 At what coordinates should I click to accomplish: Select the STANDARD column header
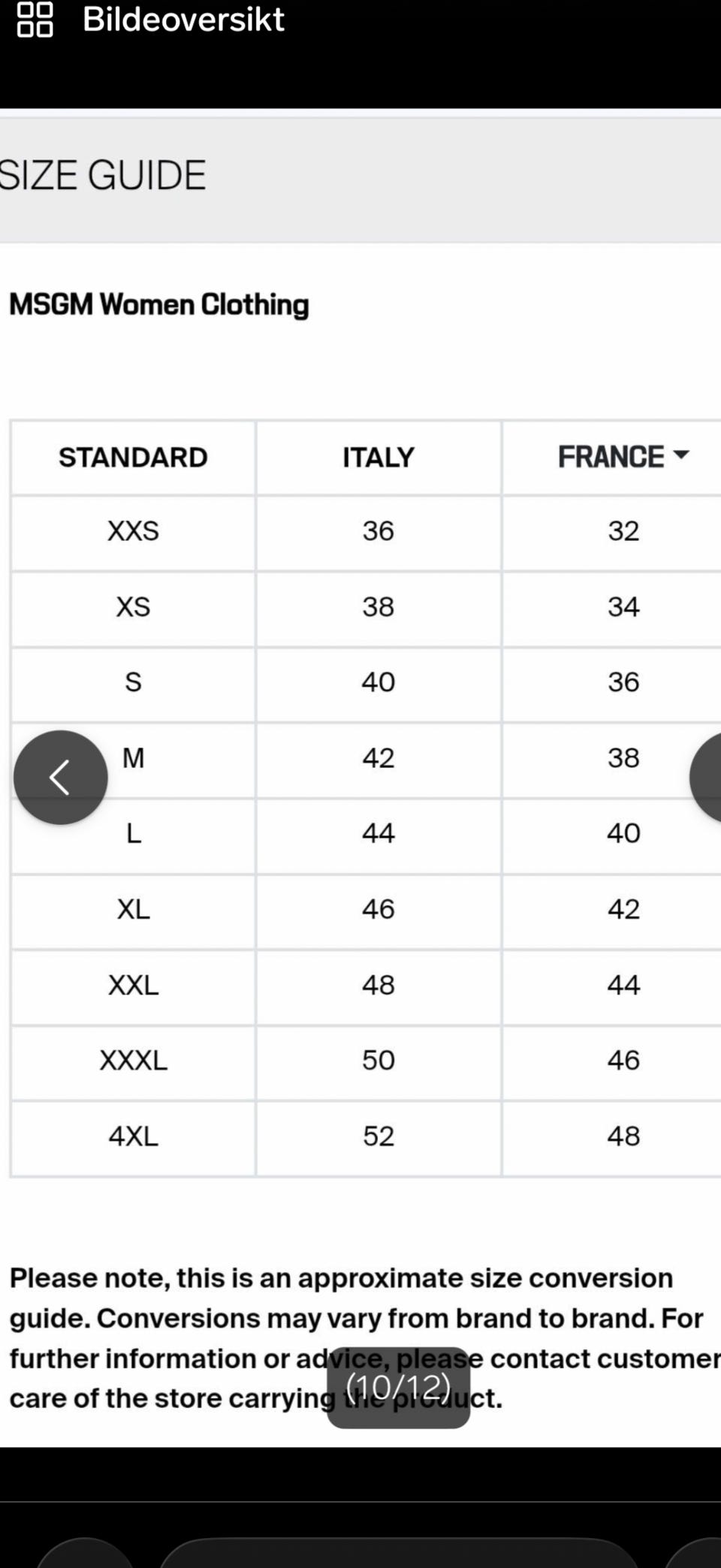(x=133, y=458)
